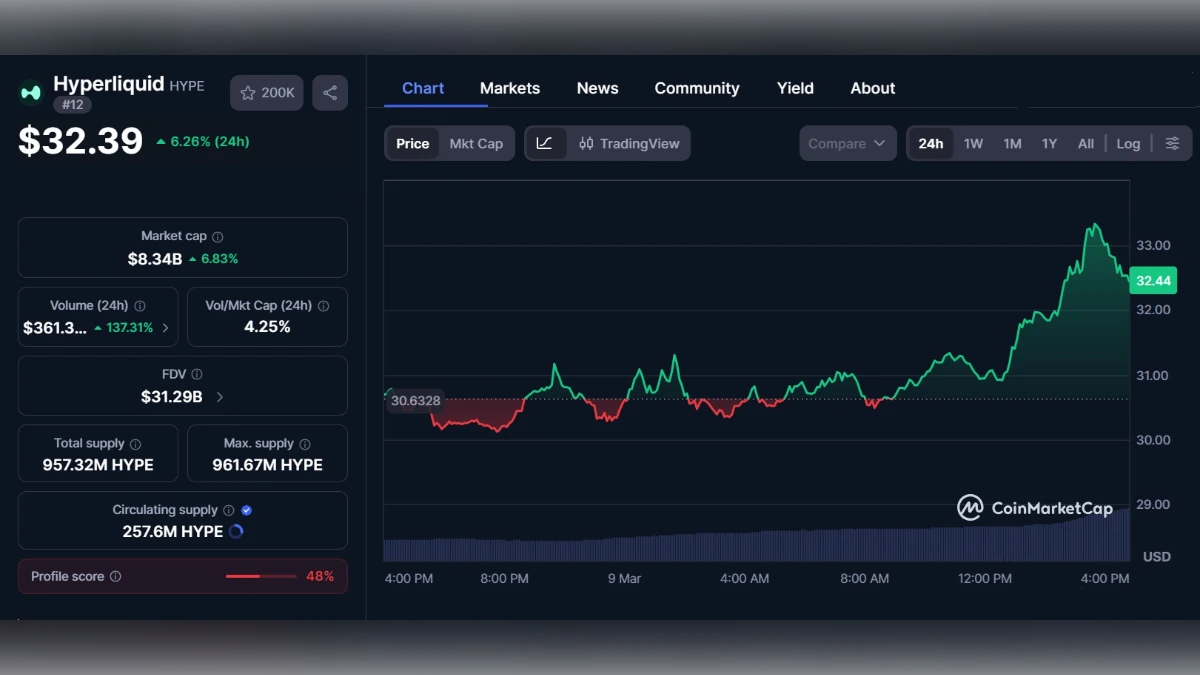Star Hyperliquid to add to watchlist
Screen dimensions: 1200x675
[x=247, y=92]
